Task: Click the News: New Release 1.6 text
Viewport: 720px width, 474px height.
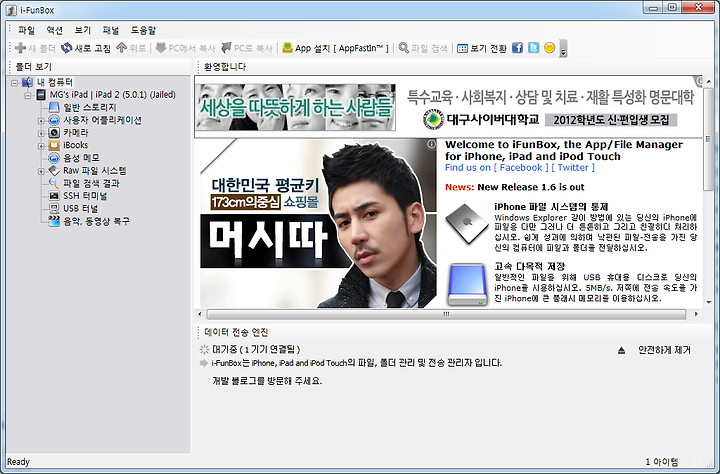Action: tap(514, 187)
